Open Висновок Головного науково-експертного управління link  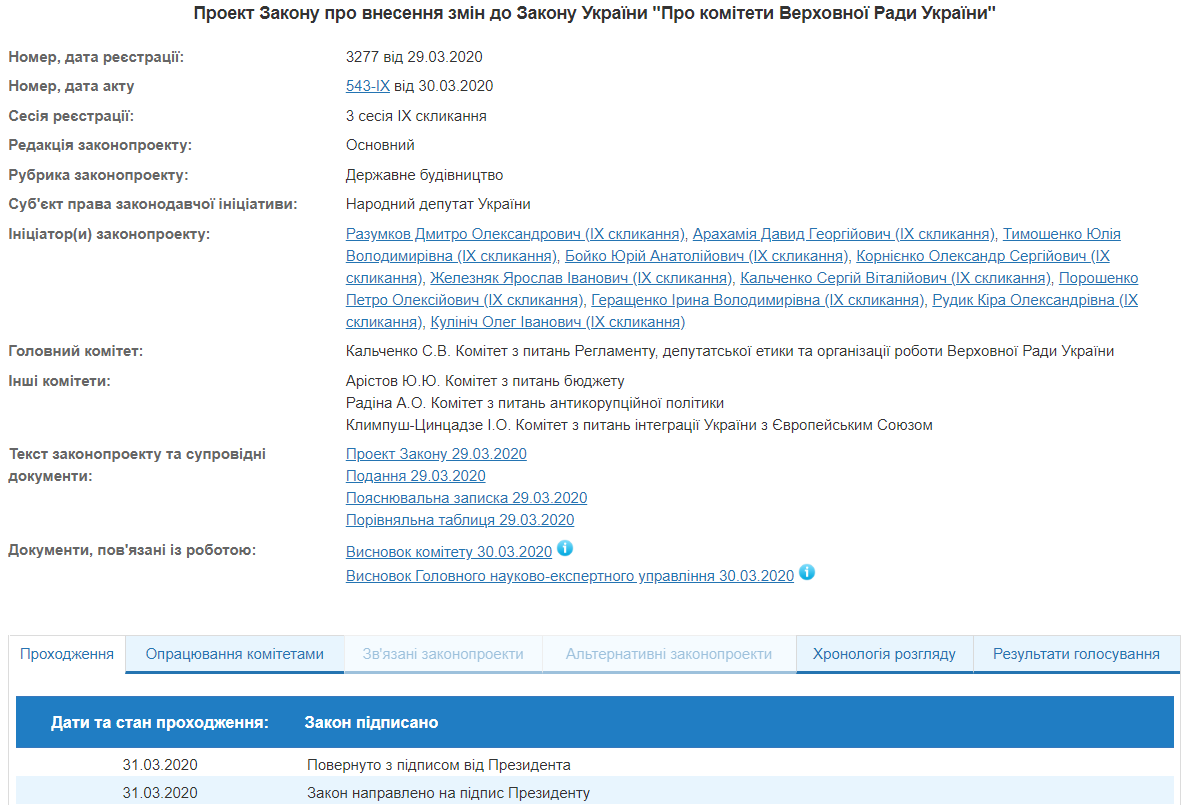click(x=569, y=576)
